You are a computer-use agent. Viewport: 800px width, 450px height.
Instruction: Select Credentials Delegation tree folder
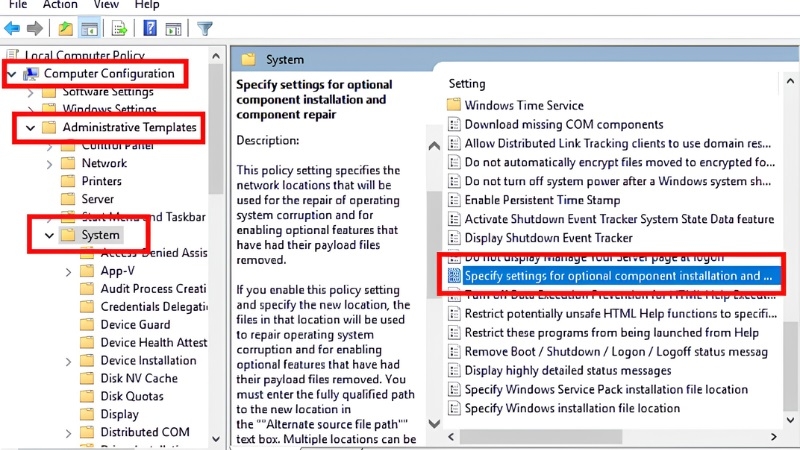154,307
